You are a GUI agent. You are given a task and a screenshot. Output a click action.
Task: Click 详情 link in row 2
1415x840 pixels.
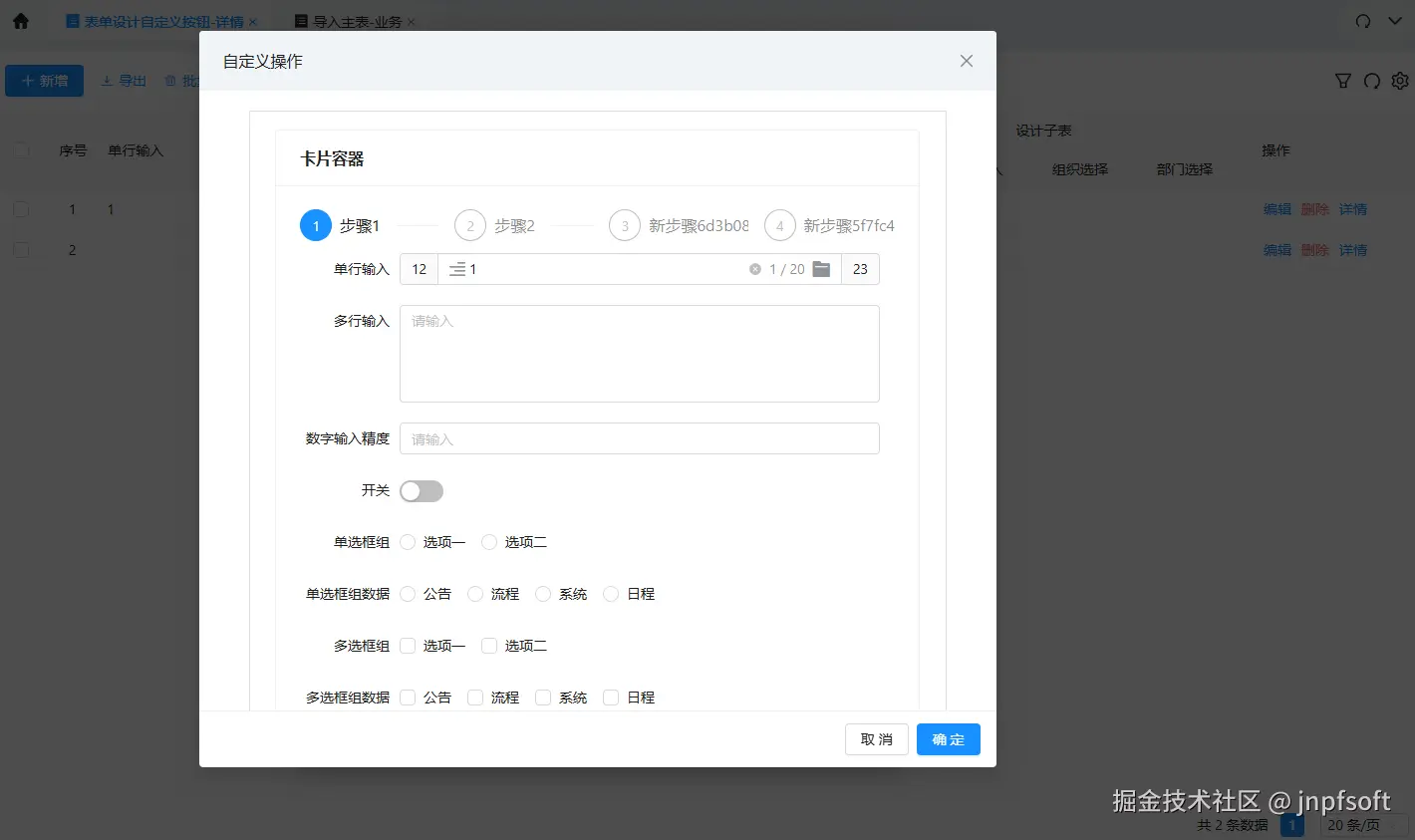pyautogui.click(x=1353, y=250)
